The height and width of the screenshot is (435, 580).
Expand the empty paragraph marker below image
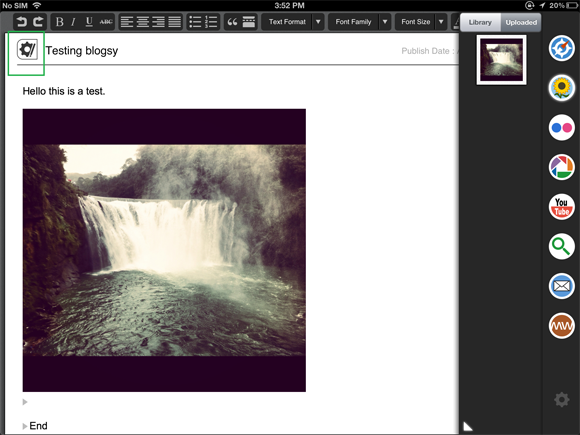tap(25, 402)
